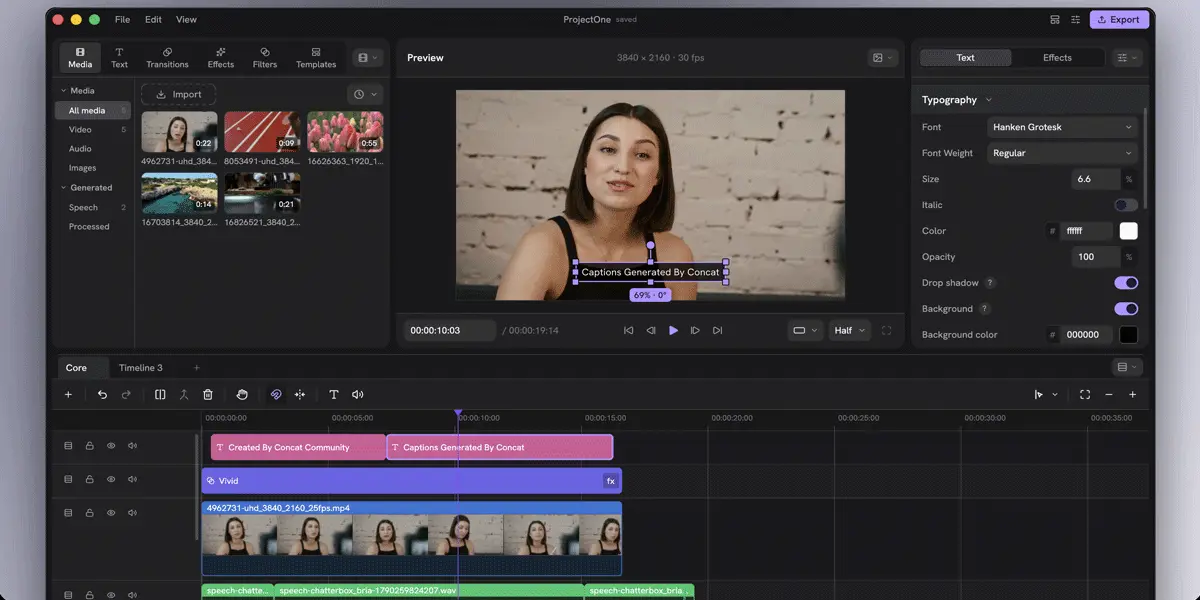
Task: Open the preview quality dropdown set to Half
Action: point(849,330)
